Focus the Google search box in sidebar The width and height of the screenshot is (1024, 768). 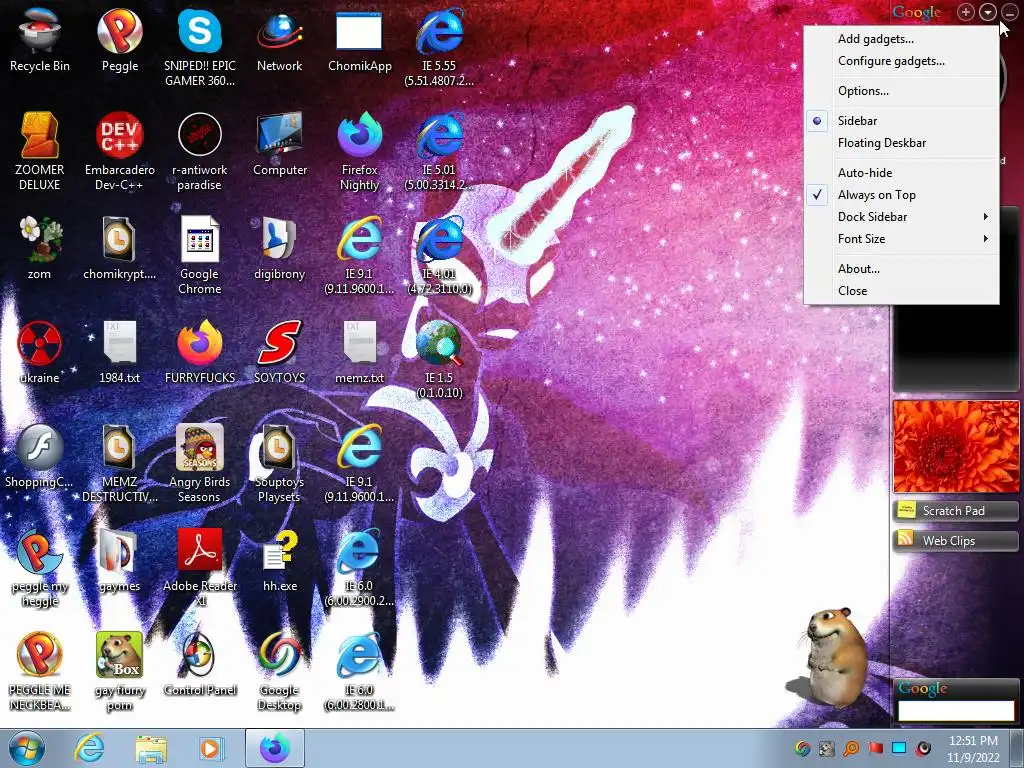pyautogui.click(x=956, y=711)
